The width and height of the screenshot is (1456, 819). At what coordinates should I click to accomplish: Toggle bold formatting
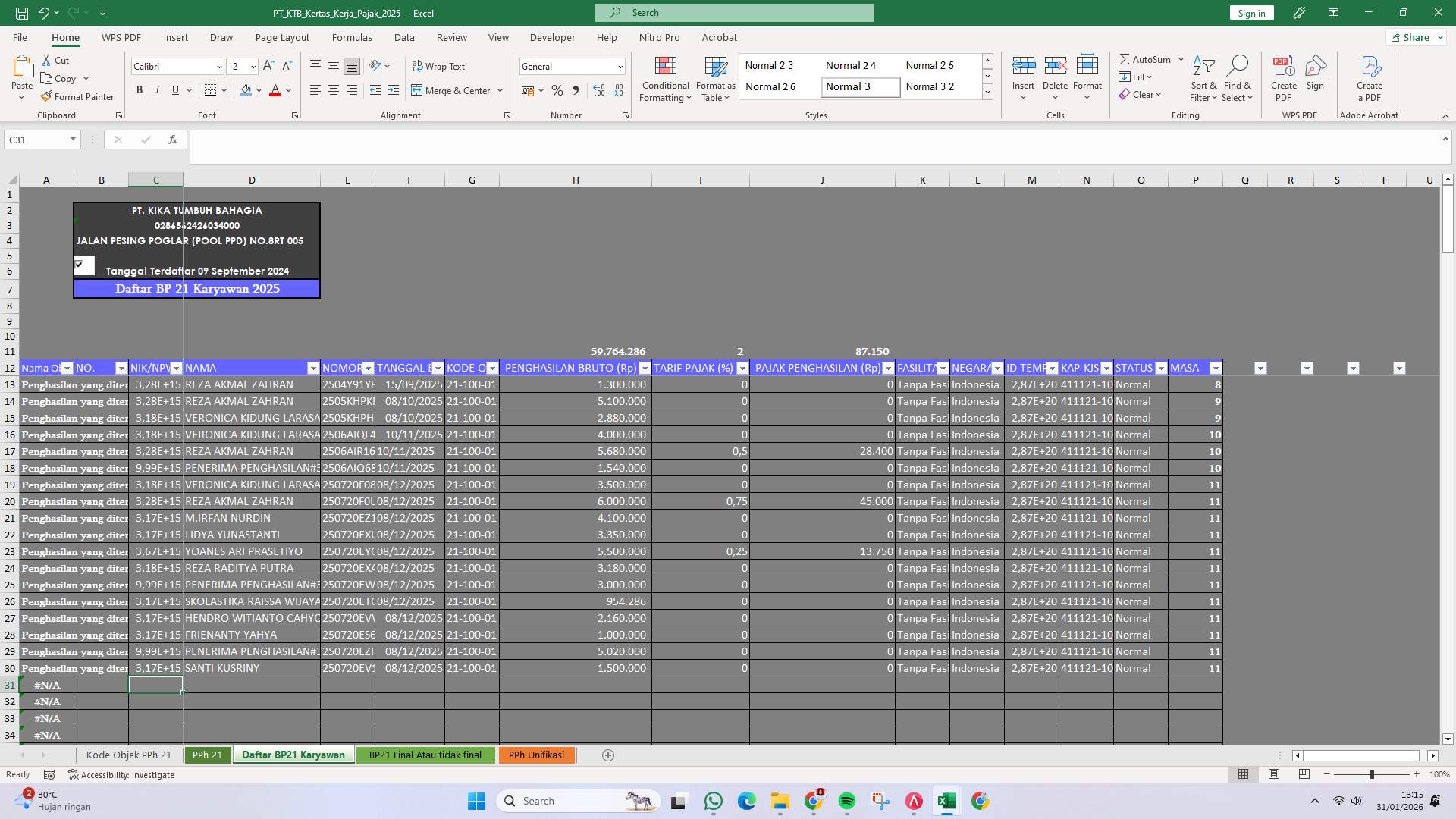pos(139,89)
